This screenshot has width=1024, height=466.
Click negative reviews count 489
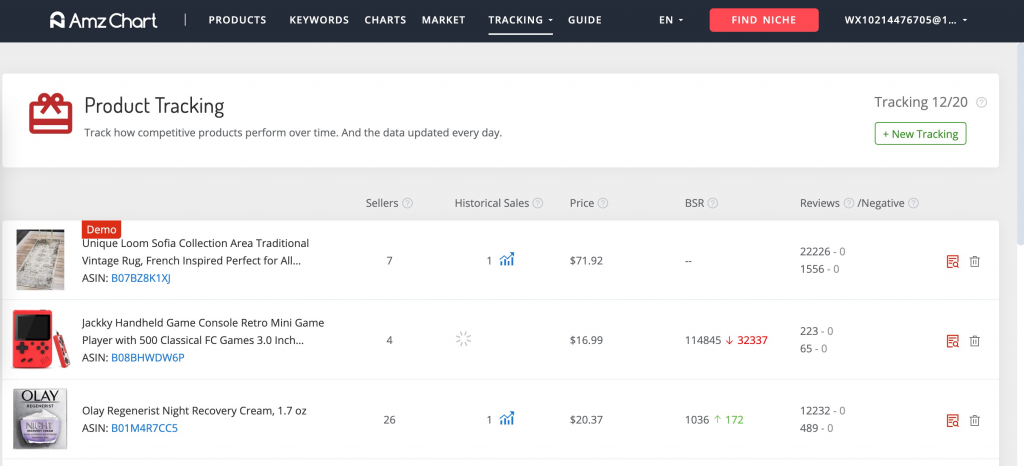[x=808, y=428]
